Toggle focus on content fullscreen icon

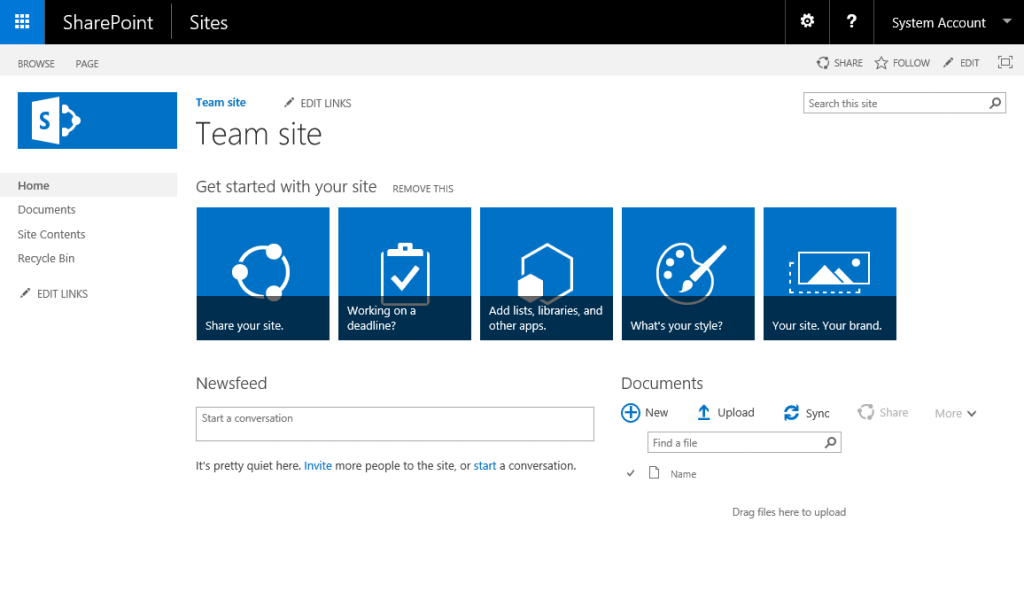point(1005,62)
